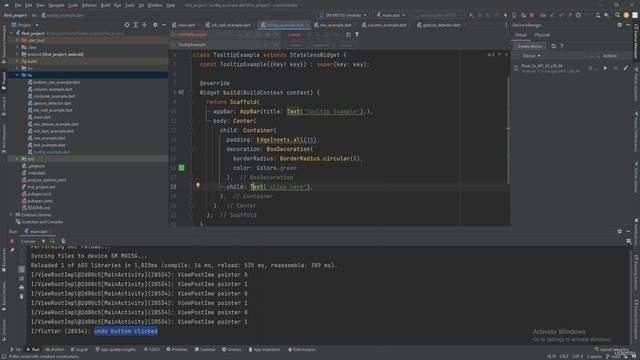The width and height of the screenshot is (640, 360).
Task: Click the green color swatch in gutter
Action: tap(181, 168)
